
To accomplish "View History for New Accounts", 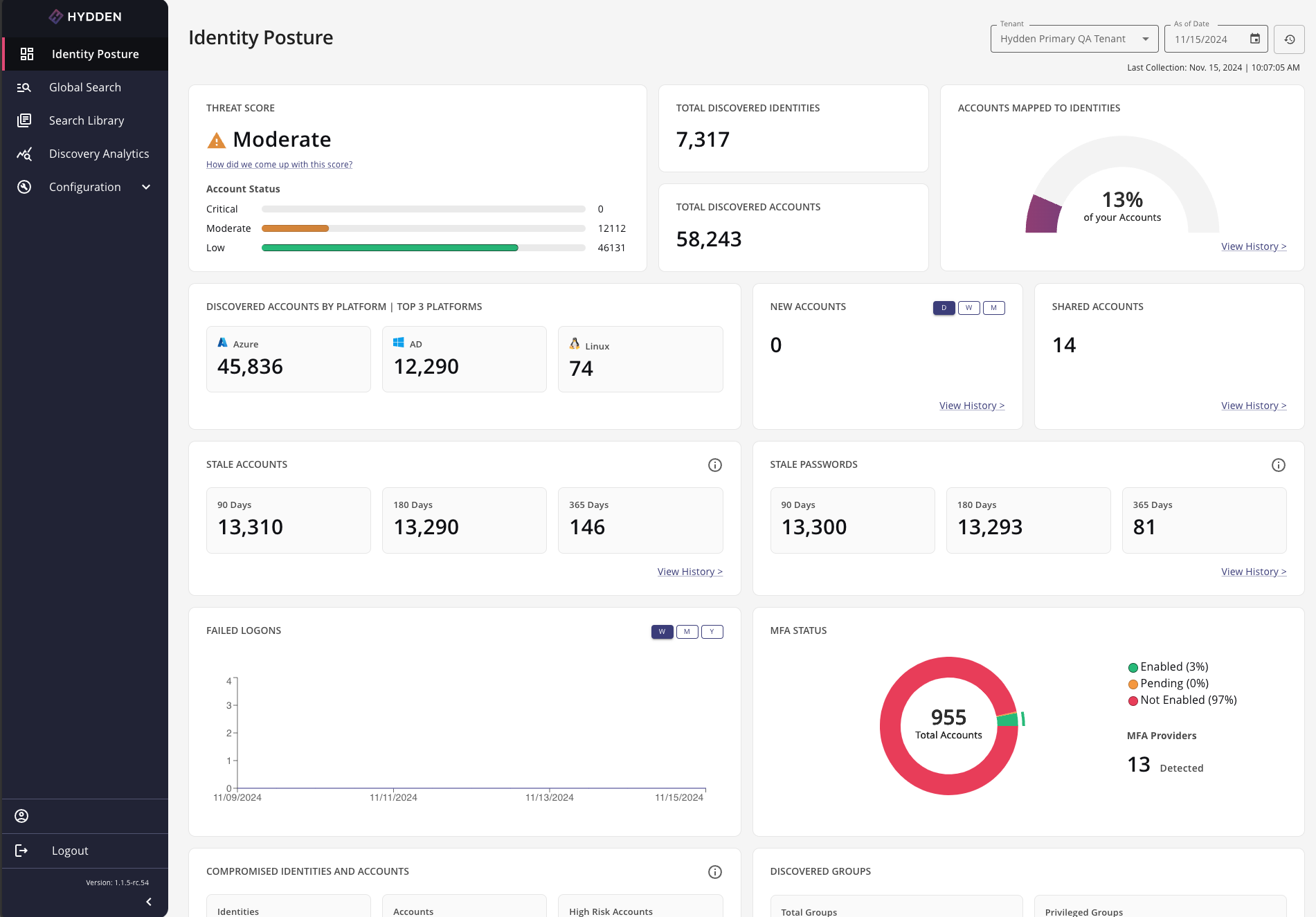I will pyautogui.click(x=972, y=406).
